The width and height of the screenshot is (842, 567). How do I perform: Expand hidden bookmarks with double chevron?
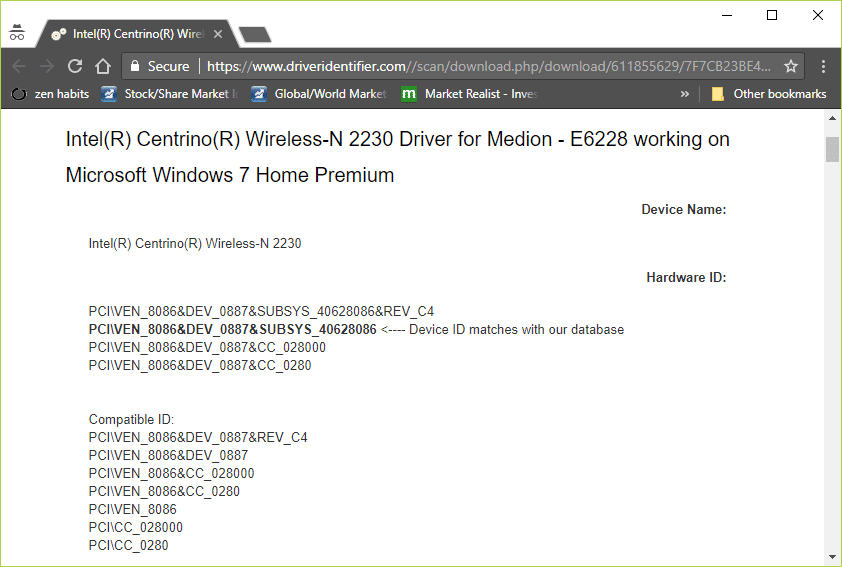[685, 94]
